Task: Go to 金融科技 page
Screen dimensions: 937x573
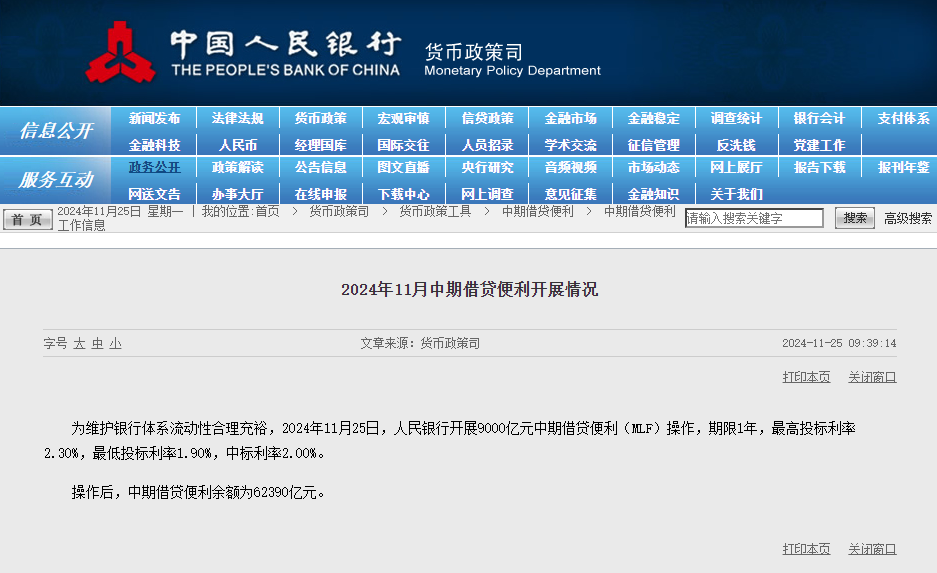Action: tap(154, 145)
